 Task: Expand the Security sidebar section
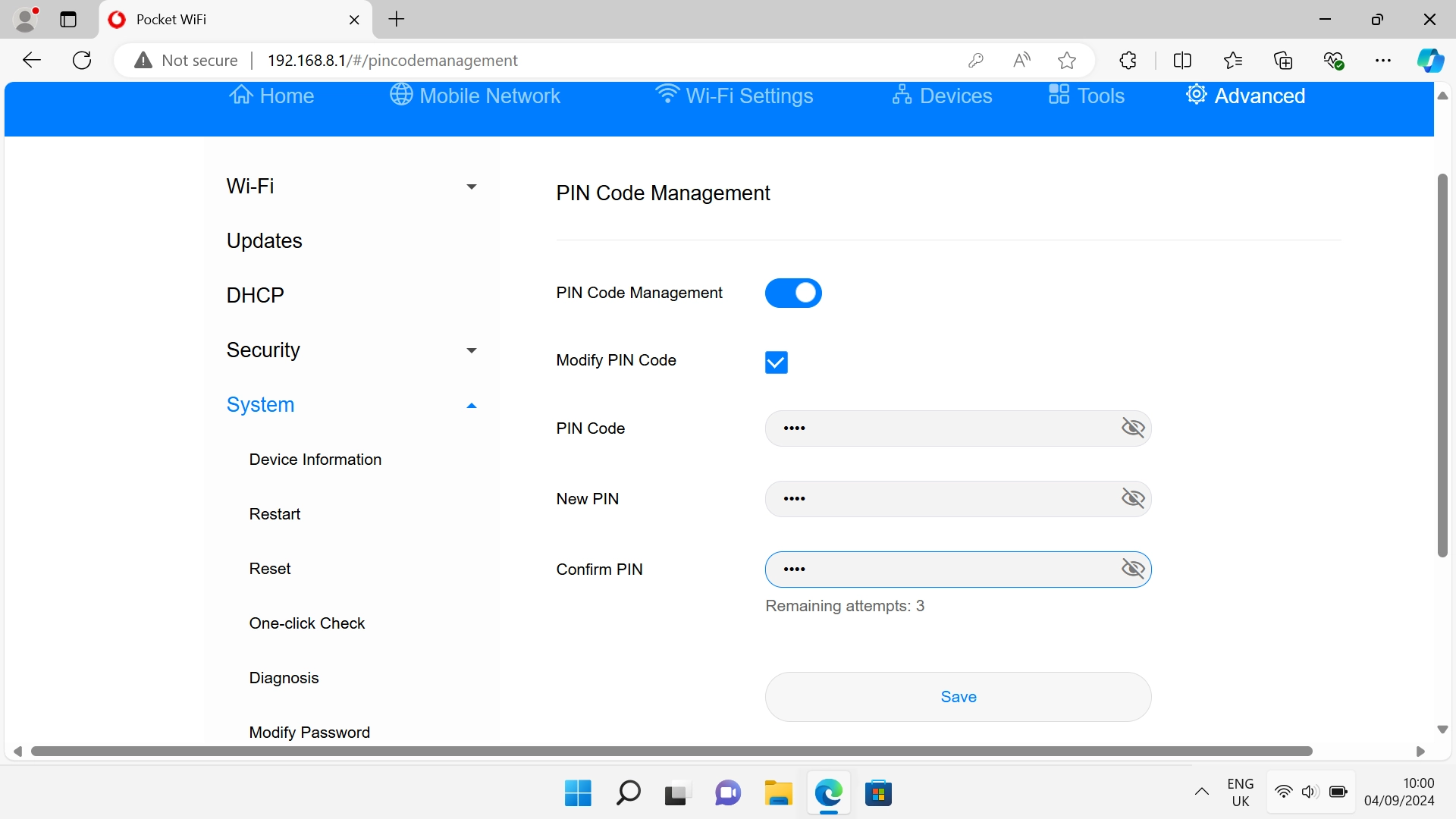471,350
